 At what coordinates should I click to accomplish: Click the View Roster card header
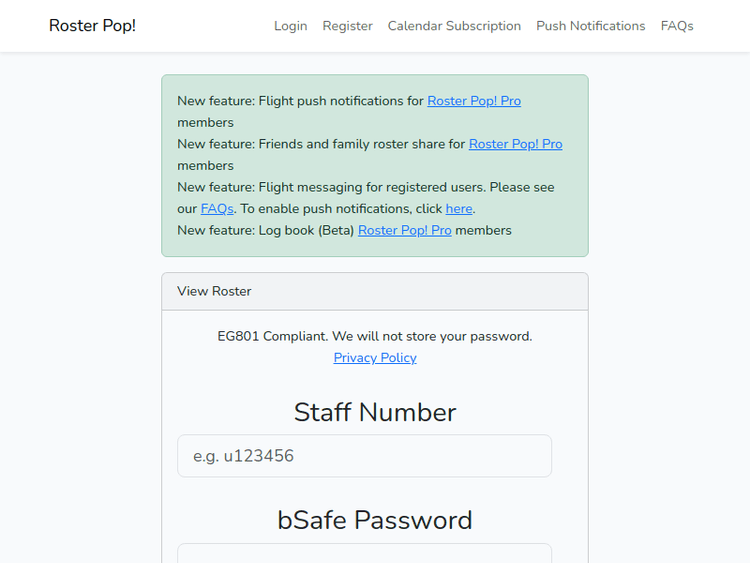pos(374,291)
